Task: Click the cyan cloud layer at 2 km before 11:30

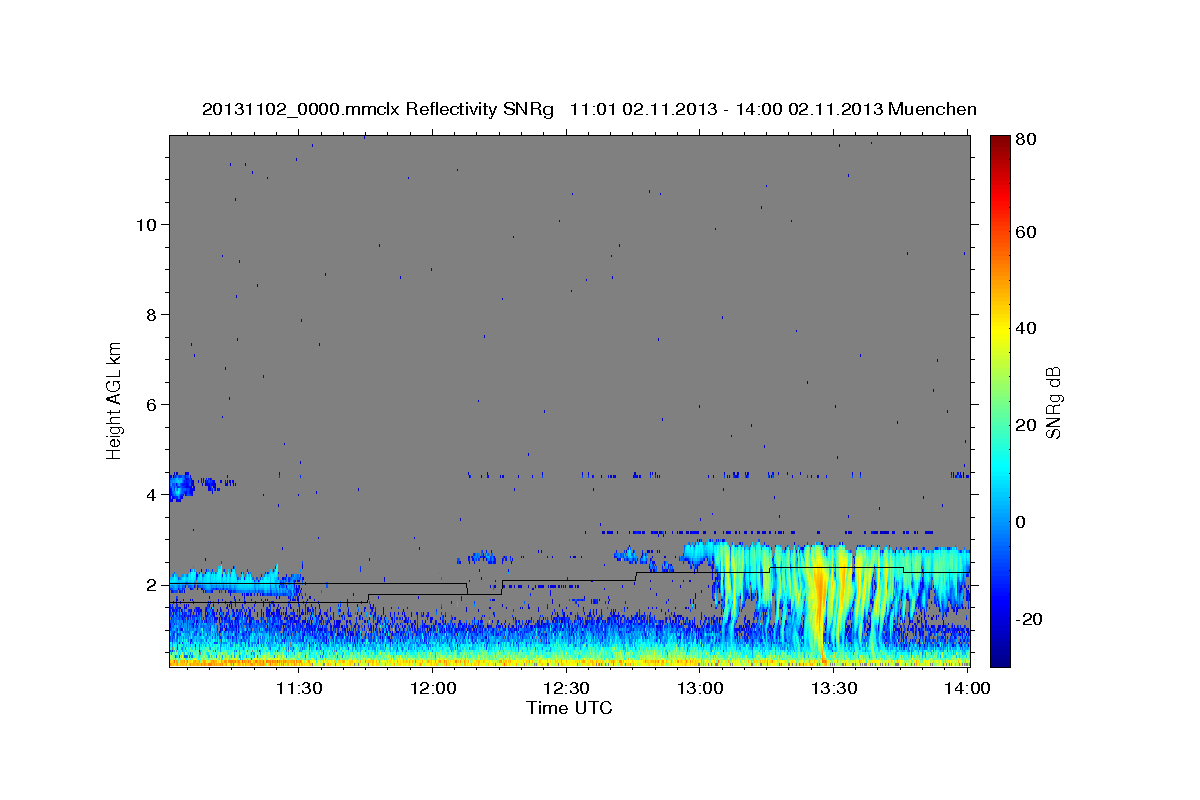Action: point(235,581)
